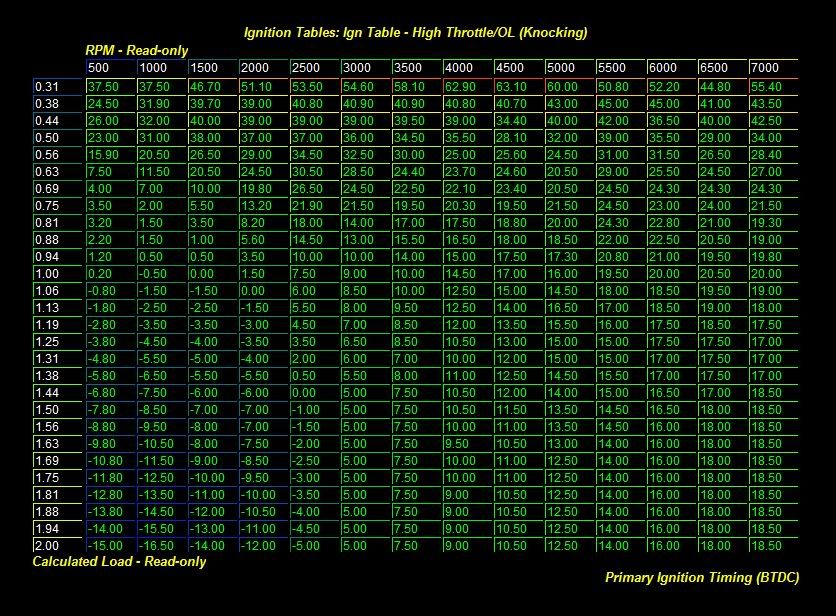The width and height of the screenshot is (836, 616).
Task: Select the cell at 2.00 load, 7000 RPM
Action: pyautogui.click(x=772, y=545)
